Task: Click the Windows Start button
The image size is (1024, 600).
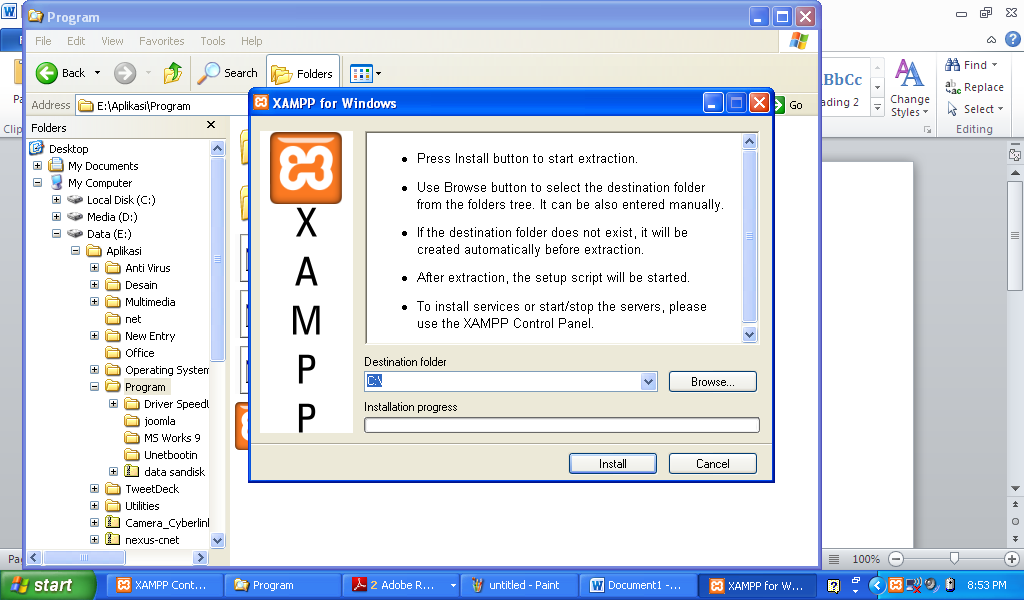Action: [47, 585]
